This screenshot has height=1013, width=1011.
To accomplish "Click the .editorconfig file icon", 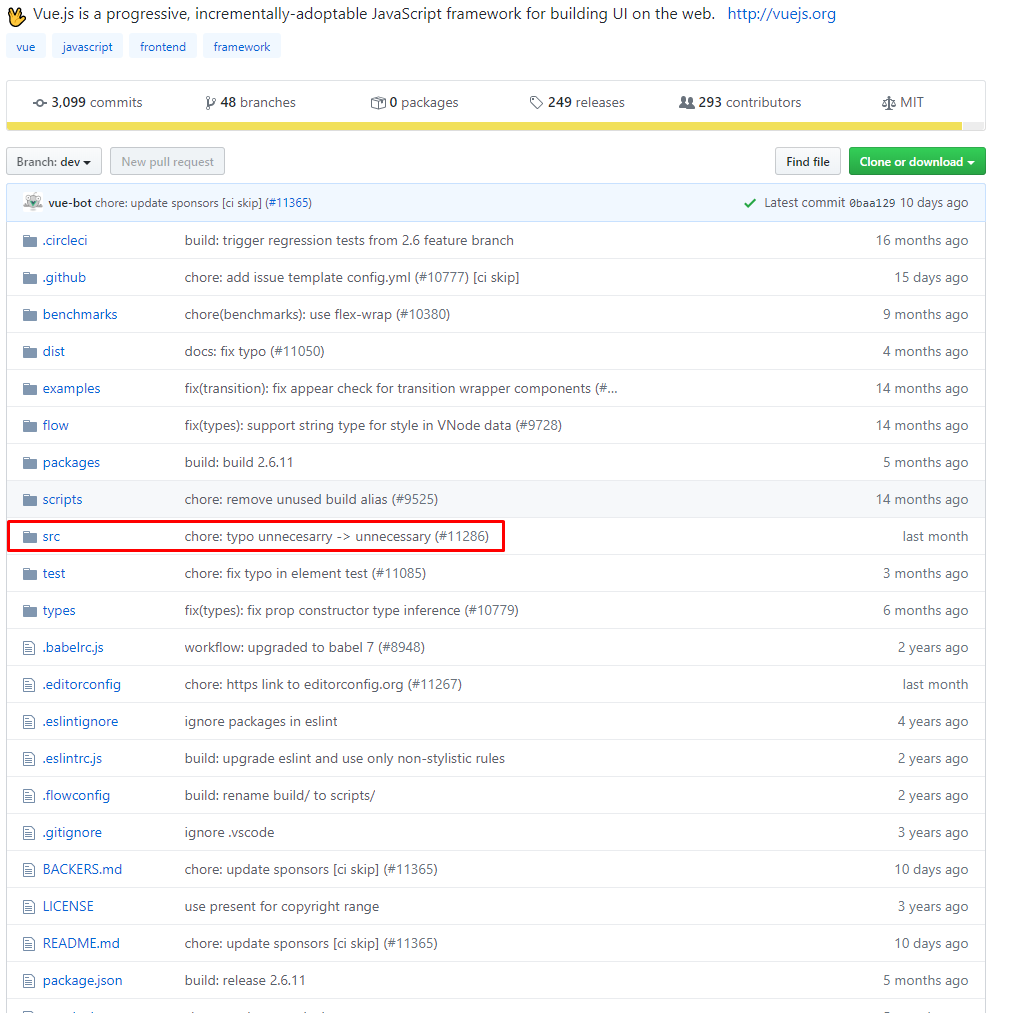I will click(x=28, y=685).
